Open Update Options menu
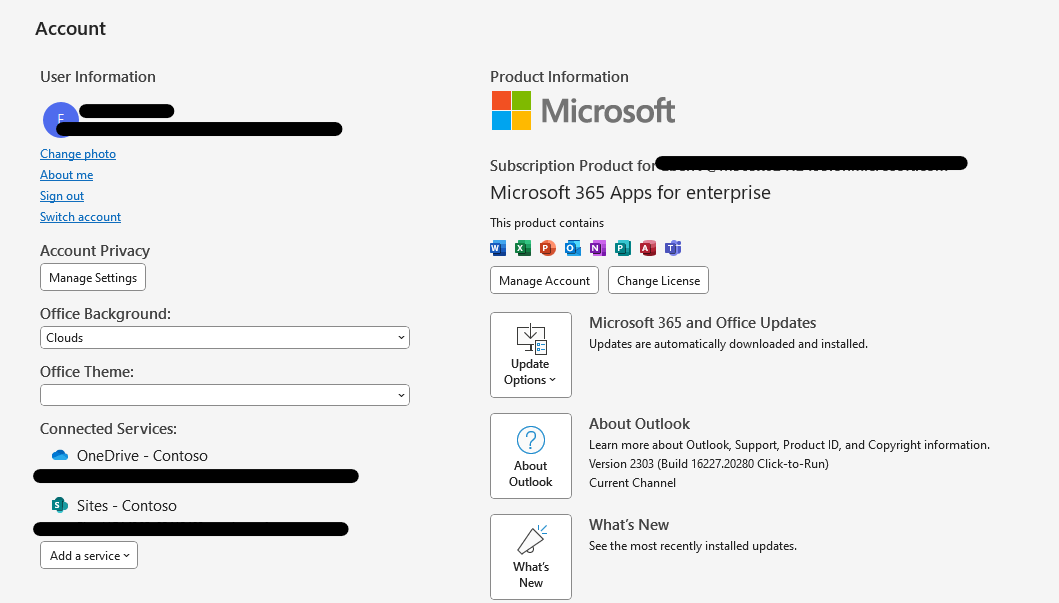1059x603 pixels. [531, 355]
